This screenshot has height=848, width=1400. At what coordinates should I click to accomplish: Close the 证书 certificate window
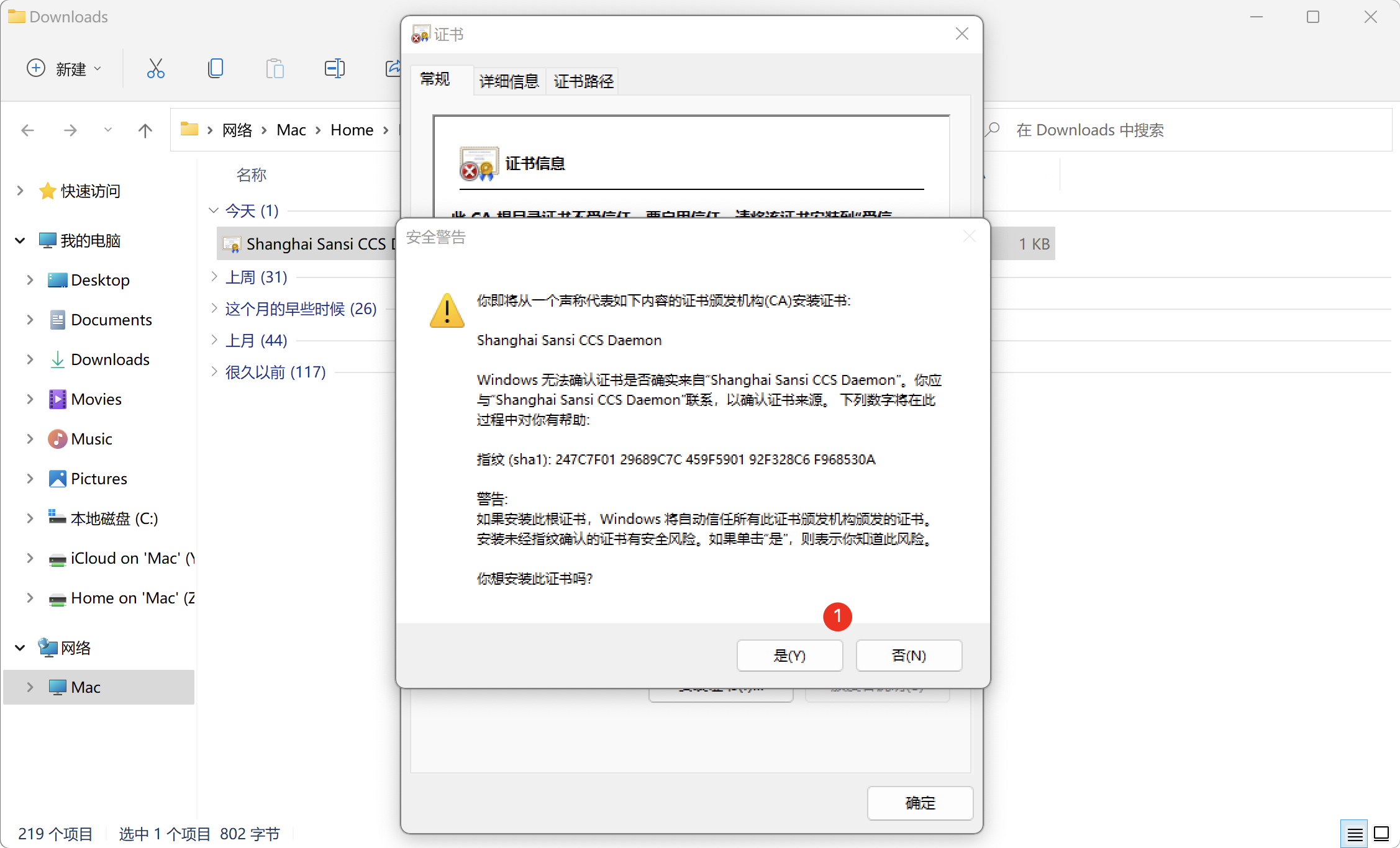tap(961, 34)
